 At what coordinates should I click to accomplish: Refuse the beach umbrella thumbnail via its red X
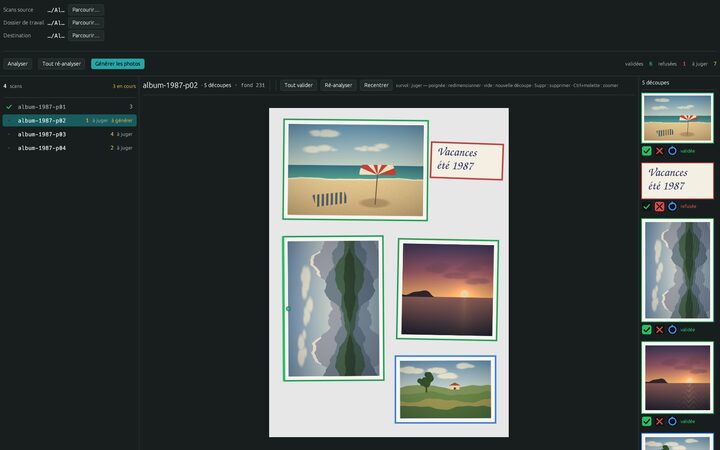pos(659,151)
